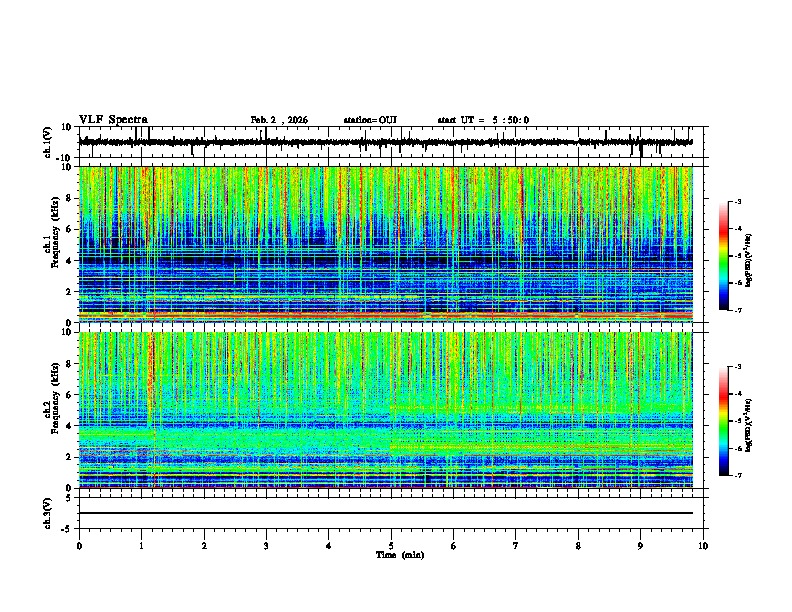Screen dimensions: 792x612
Task: Select the "start UT = 5:50:0" text
Action: click(483, 120)
